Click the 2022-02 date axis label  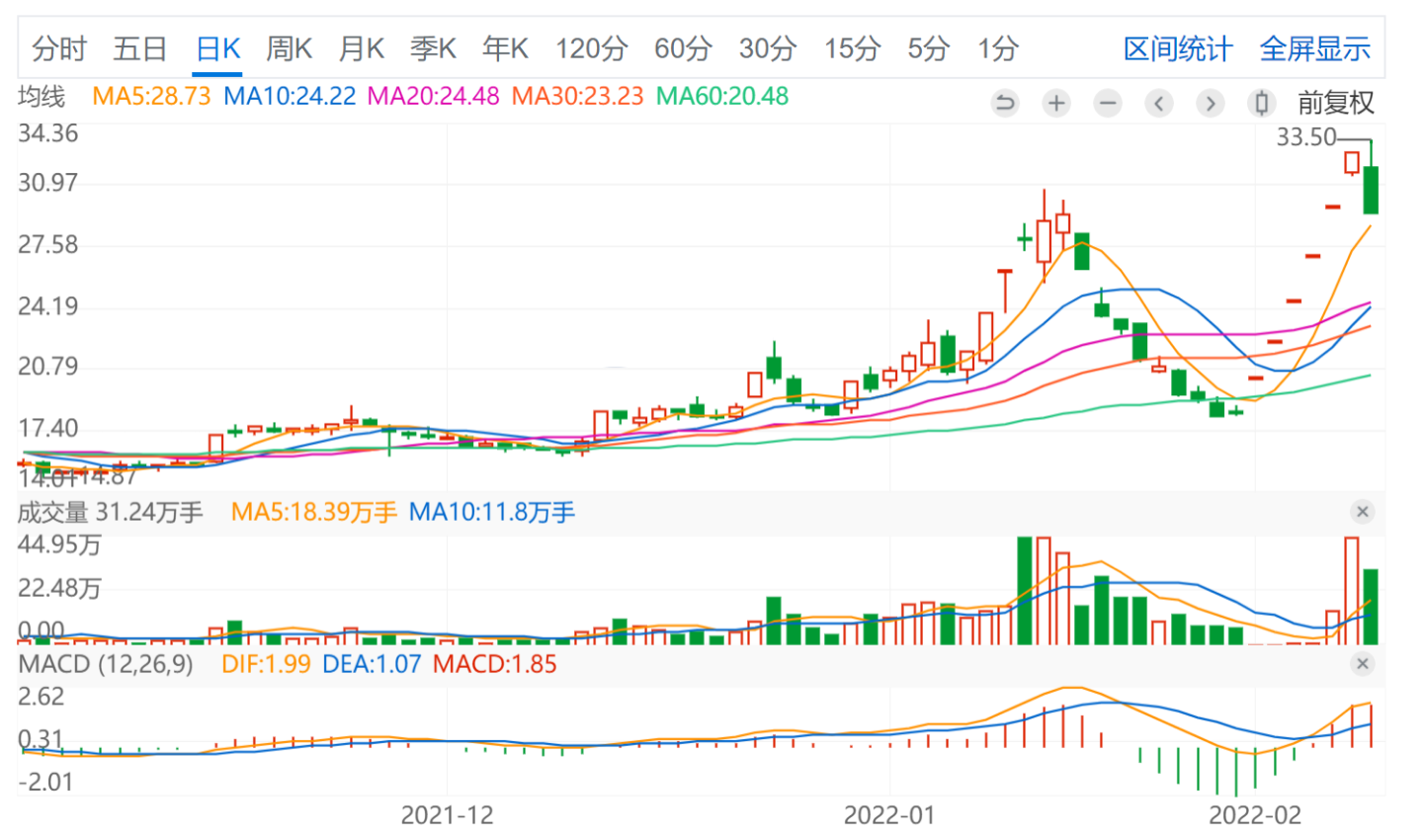click(x=1256, y=815)
